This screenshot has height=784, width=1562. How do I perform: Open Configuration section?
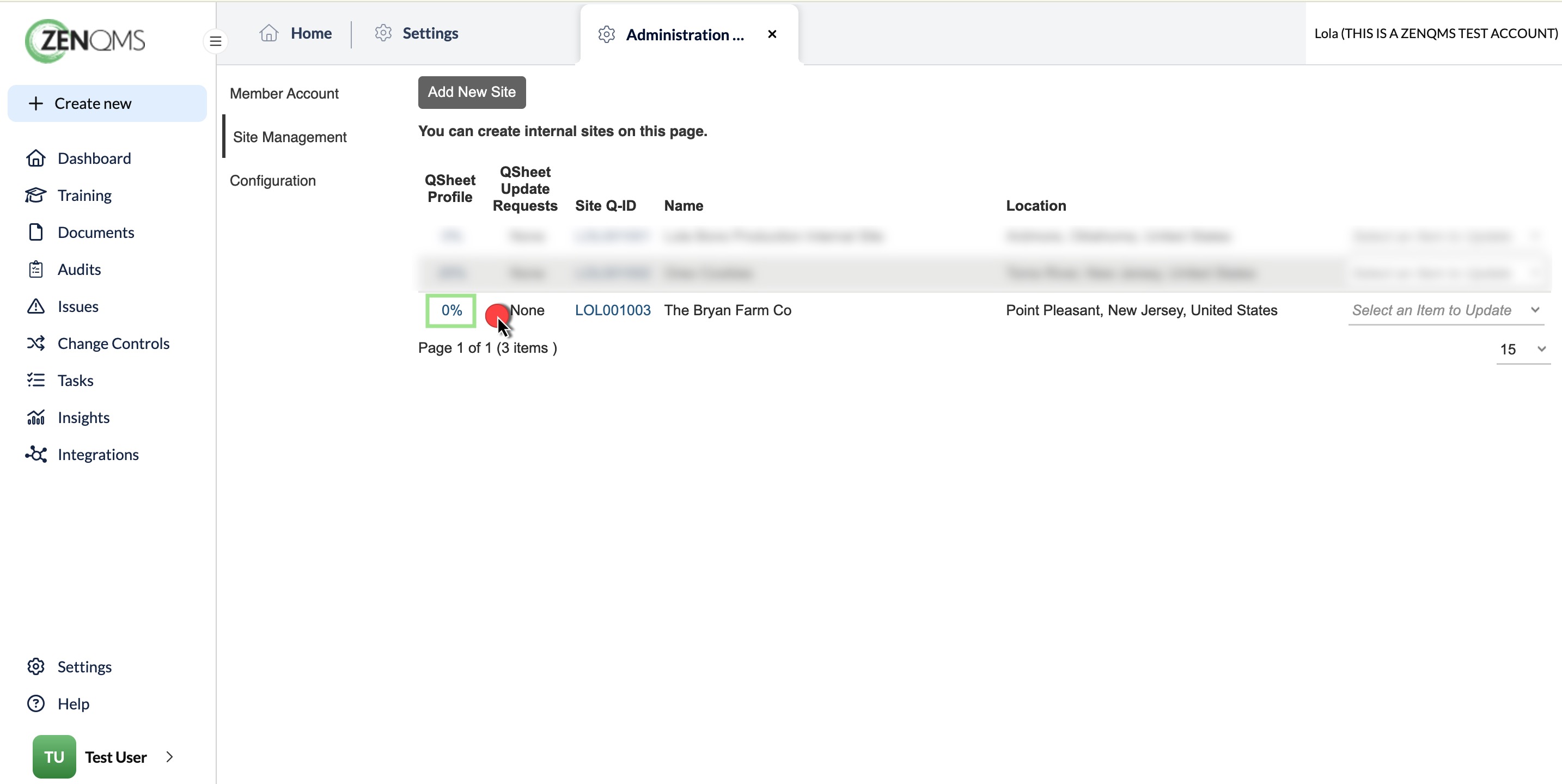pos(272,181)
